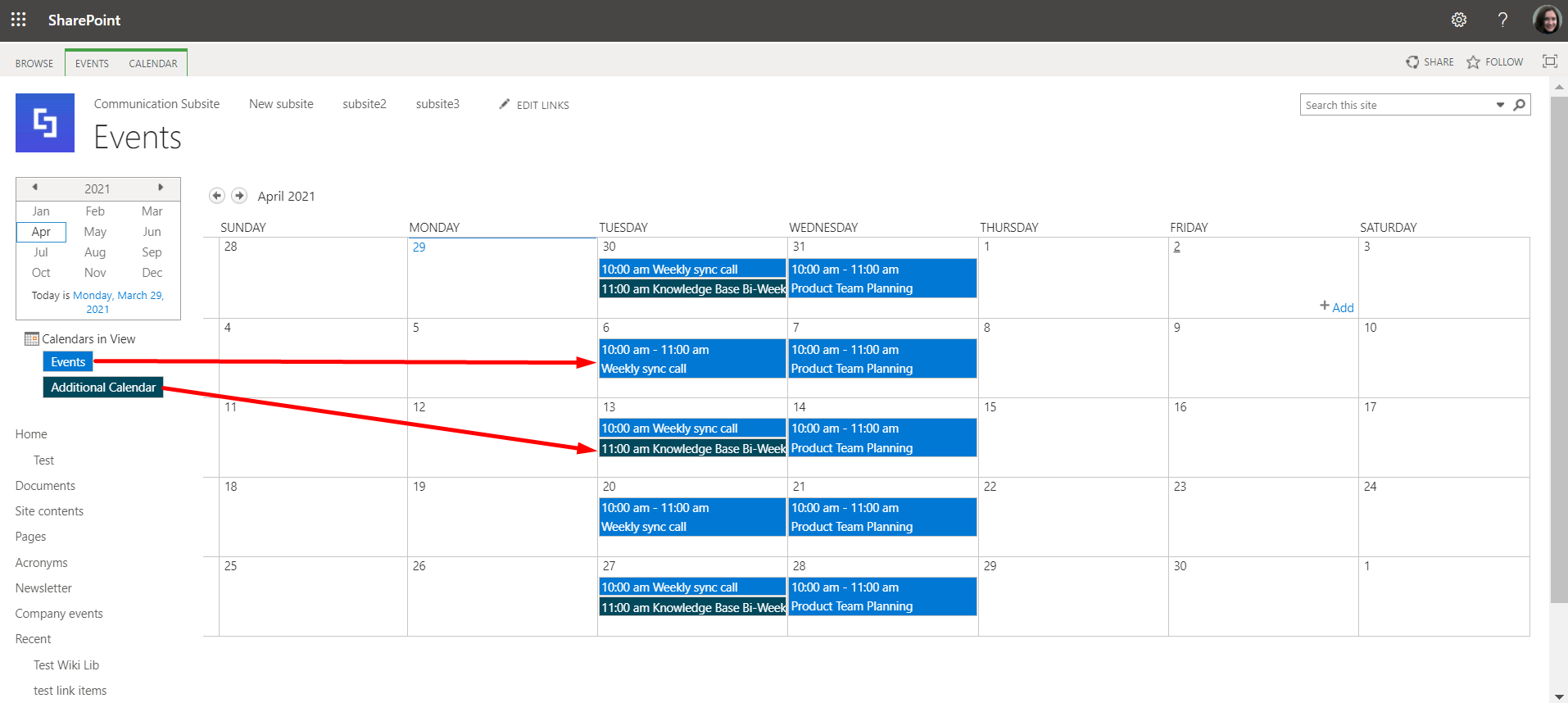Open Product Team Planning on April 7
The width and height of the screenshot is (1568, 703).
(882, 359)
